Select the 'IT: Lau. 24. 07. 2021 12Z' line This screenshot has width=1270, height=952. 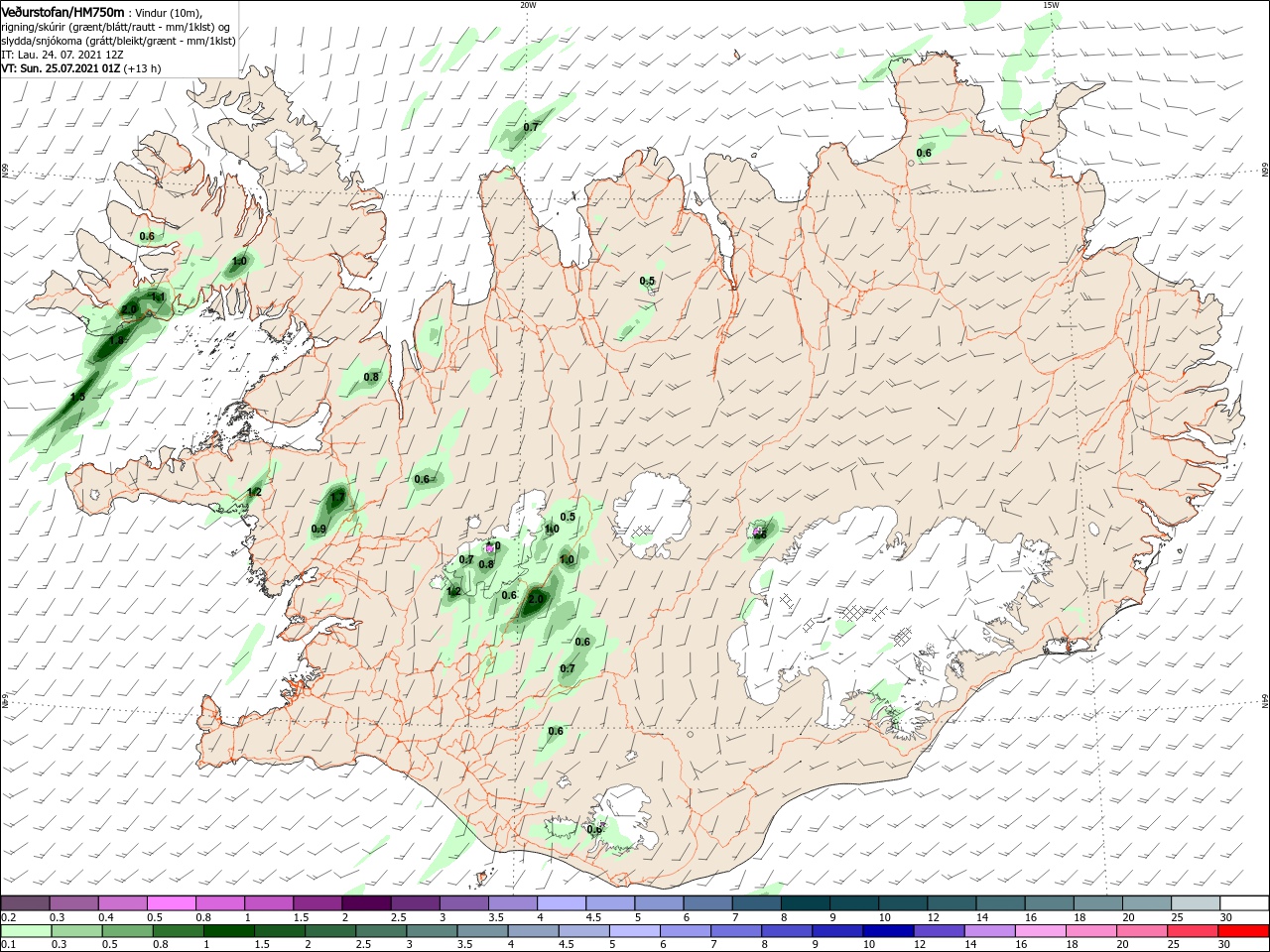click(x=63, y=55)
